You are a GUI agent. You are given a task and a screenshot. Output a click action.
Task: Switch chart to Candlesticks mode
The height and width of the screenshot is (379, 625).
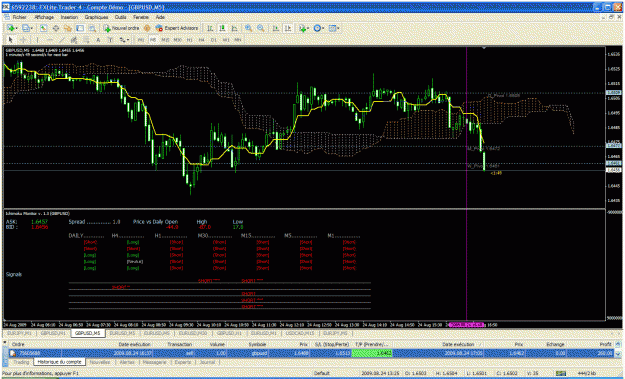pos(222,28)
